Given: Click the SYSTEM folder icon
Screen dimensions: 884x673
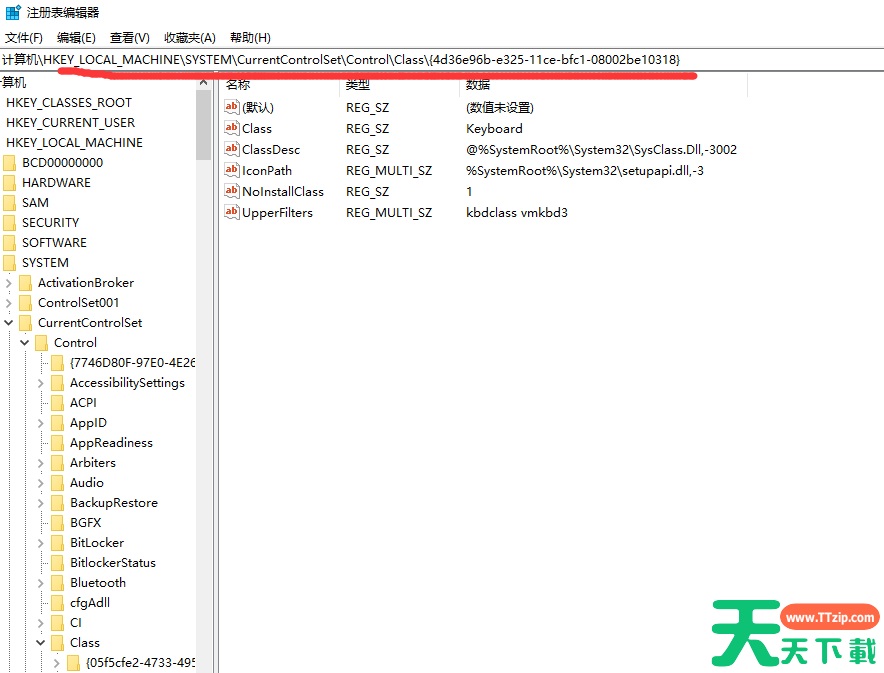Looking at the screenshot, I should 10,263.
